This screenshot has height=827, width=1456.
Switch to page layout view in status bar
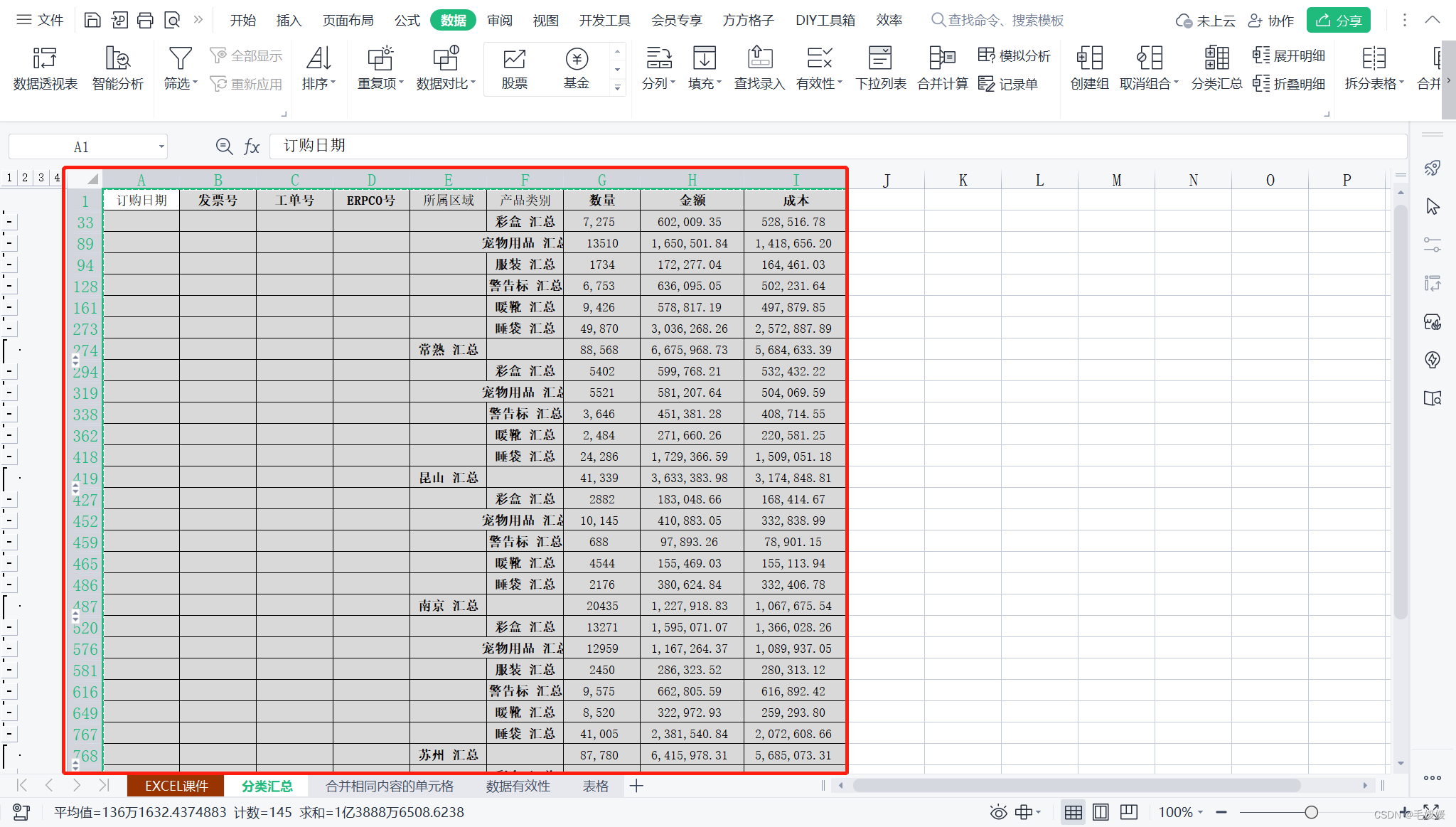click(x=1101, y=812)
